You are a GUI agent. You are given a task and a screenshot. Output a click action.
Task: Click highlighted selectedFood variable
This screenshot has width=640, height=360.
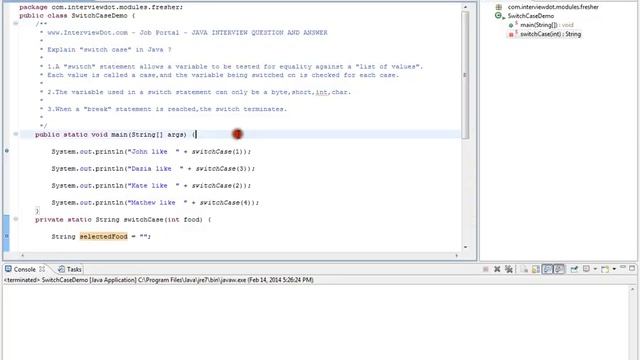pyautogui.click(x=103, y=236)
